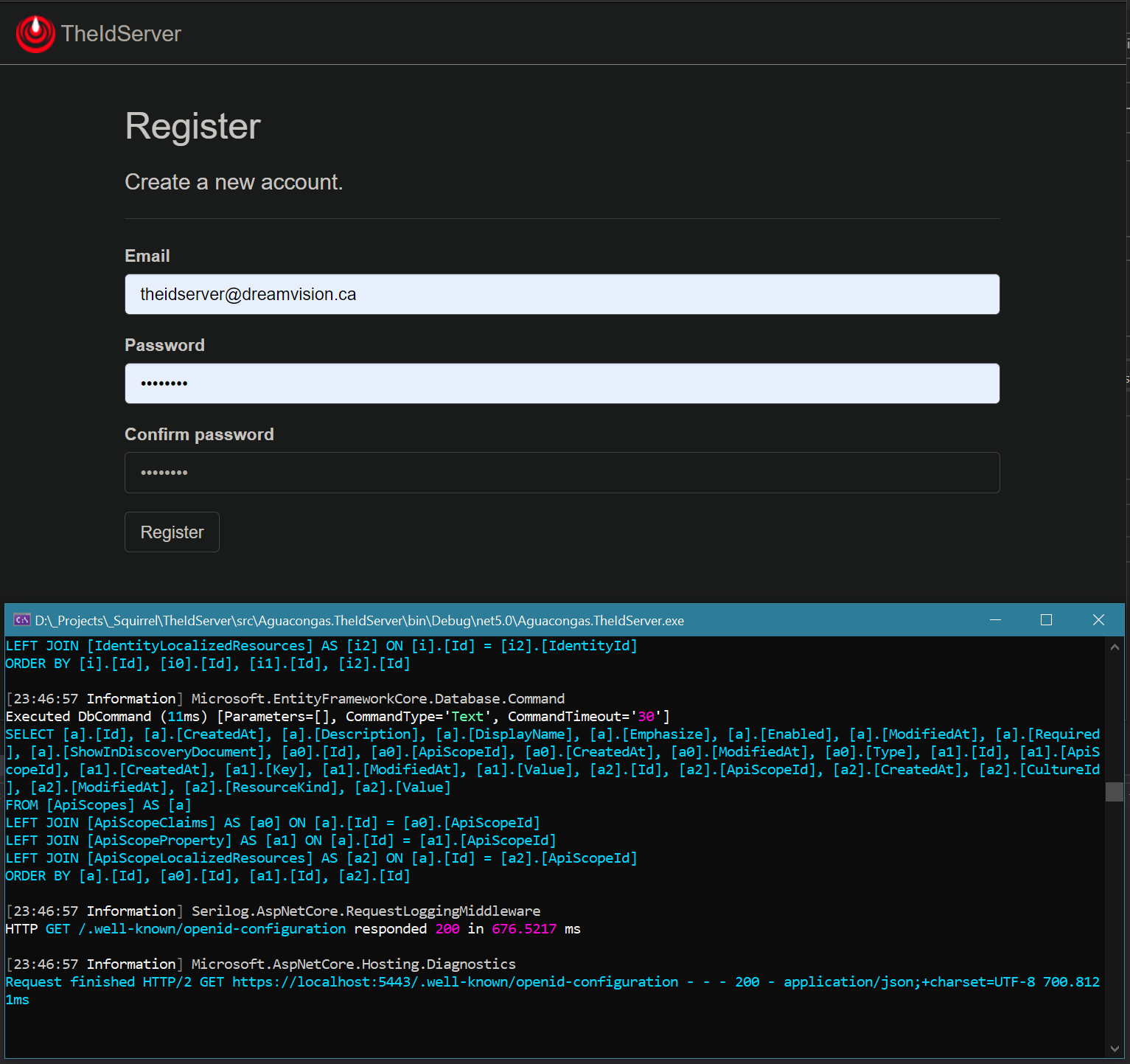
Task: Click console line "ORDER BY [i].[Id], [i0].[Id]"
Action: point(208,664)
